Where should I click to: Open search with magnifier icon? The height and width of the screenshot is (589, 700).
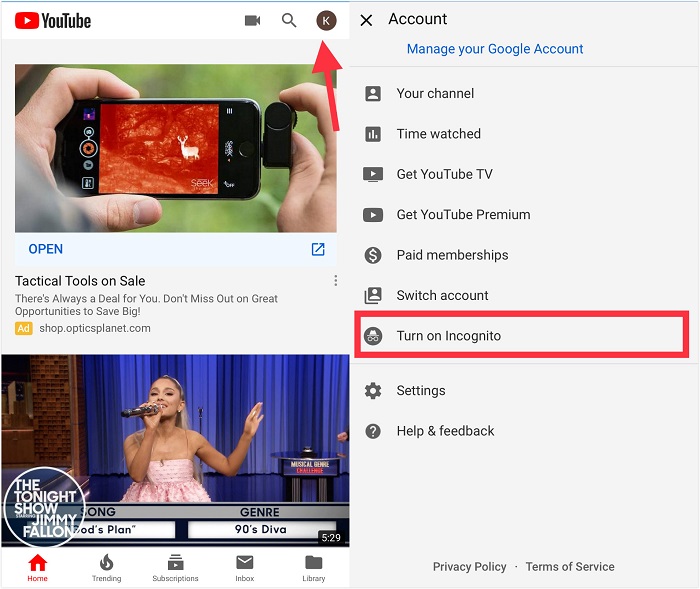point(289,20)
